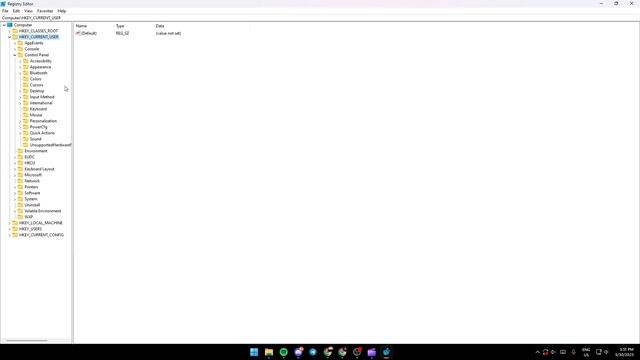Image resolution: width=640 pixels, height=360 pixels.
Task: Click the AppEvents key folder icon
Action: pos(20,43)
